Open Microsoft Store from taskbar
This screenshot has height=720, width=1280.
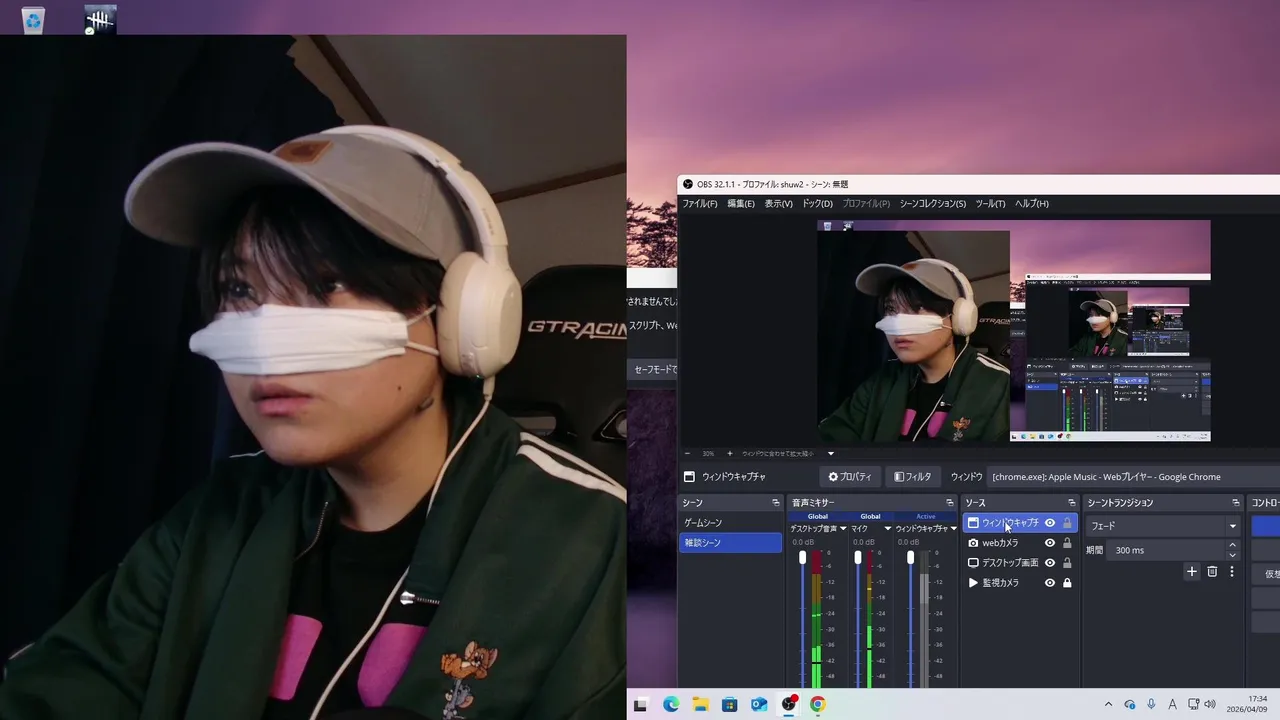[x=730, y=704]
